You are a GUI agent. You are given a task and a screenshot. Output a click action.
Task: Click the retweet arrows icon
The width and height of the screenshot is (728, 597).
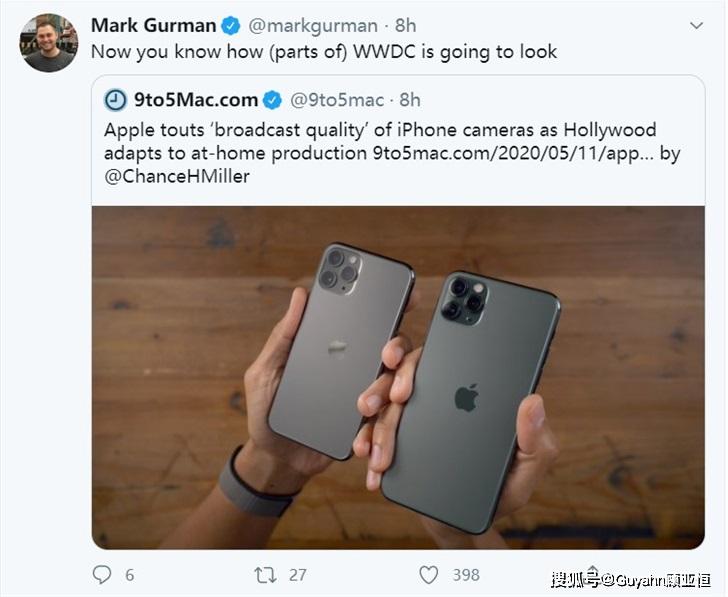pos(264,575)
